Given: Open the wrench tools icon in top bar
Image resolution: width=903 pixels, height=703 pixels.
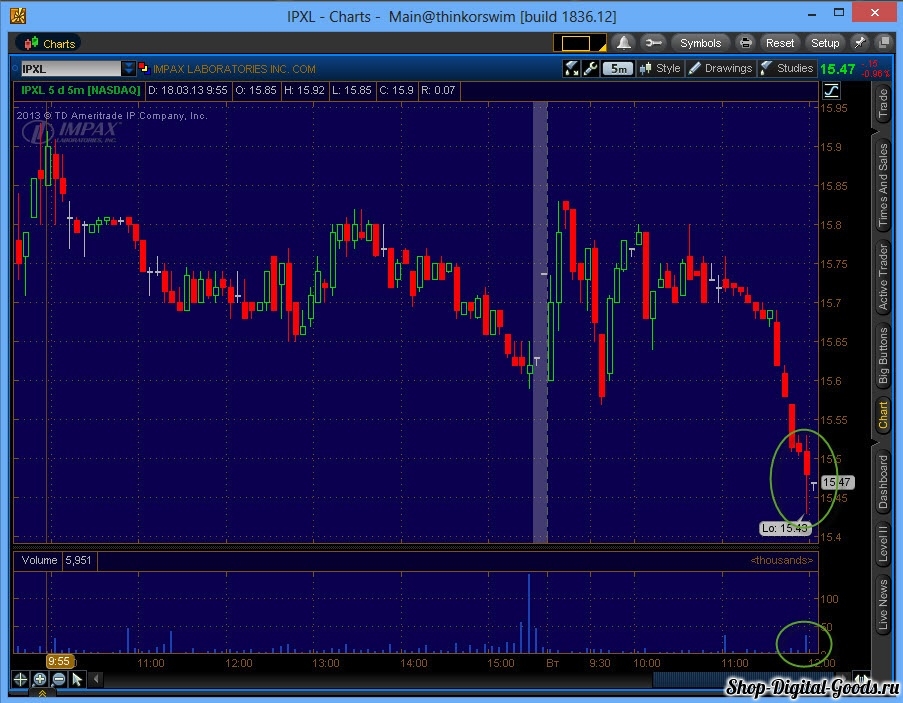Looking at the screenshot, I should click(653, 43).
